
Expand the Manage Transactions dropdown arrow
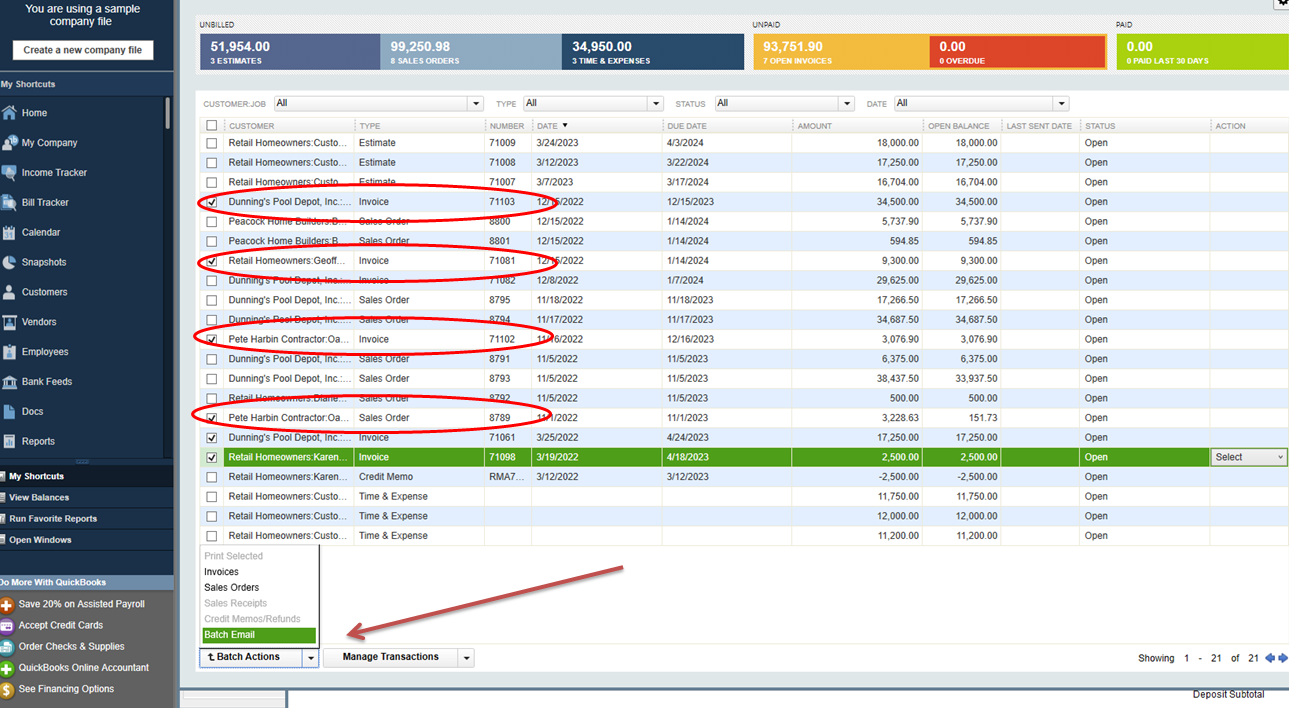[466, 658]
